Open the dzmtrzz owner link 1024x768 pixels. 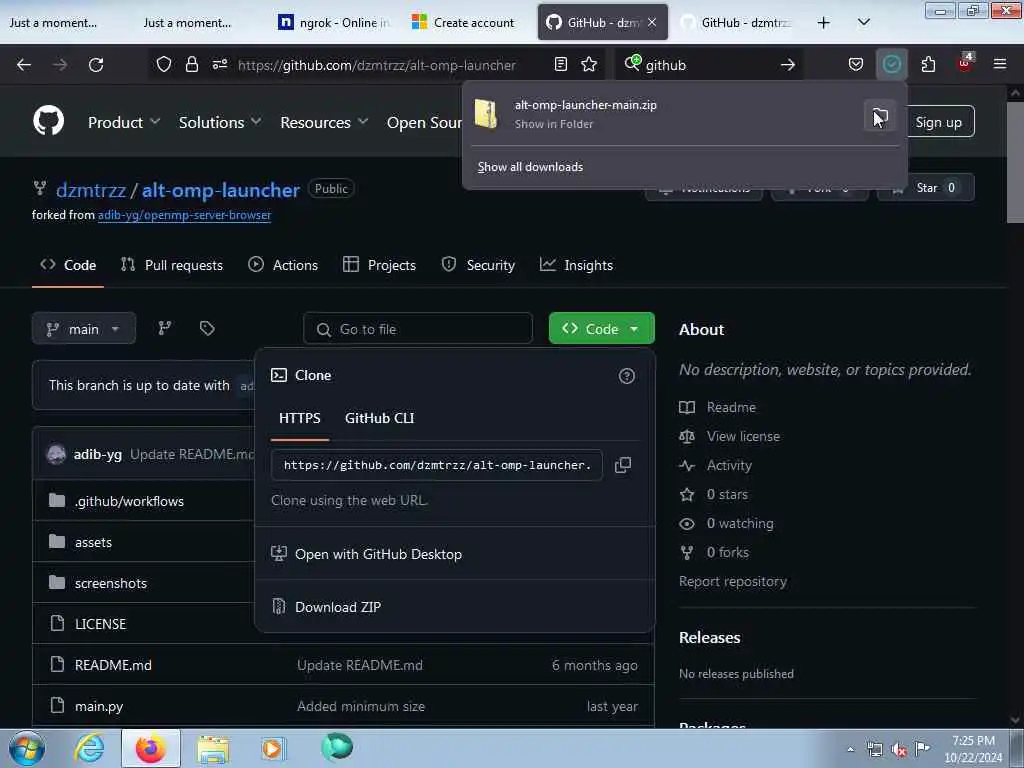click(x=91, y=190)
